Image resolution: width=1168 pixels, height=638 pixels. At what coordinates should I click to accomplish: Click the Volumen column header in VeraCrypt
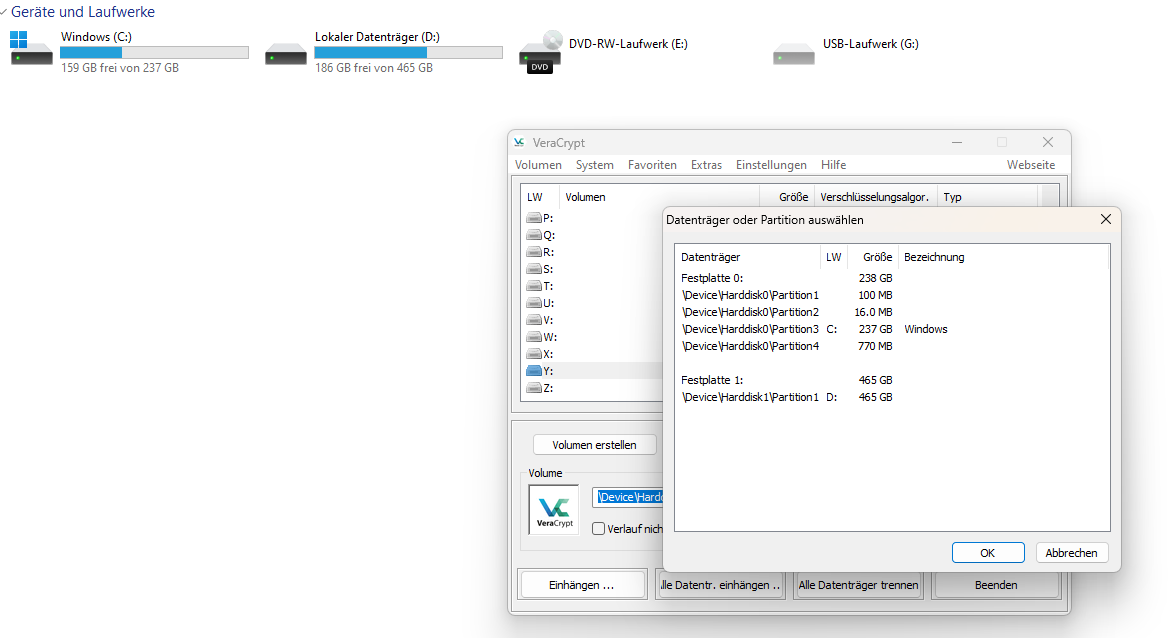coord(658,198)
